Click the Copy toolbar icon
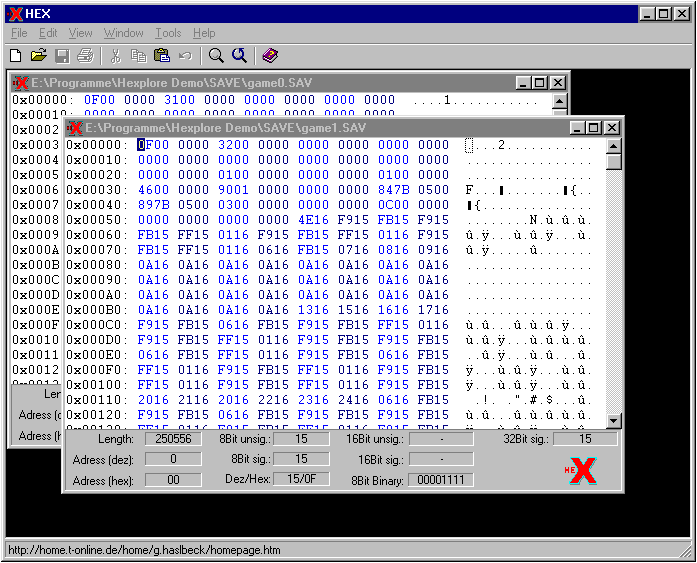Image resolution: width=697 pixels, height=563 pixels. click(139, 56)
